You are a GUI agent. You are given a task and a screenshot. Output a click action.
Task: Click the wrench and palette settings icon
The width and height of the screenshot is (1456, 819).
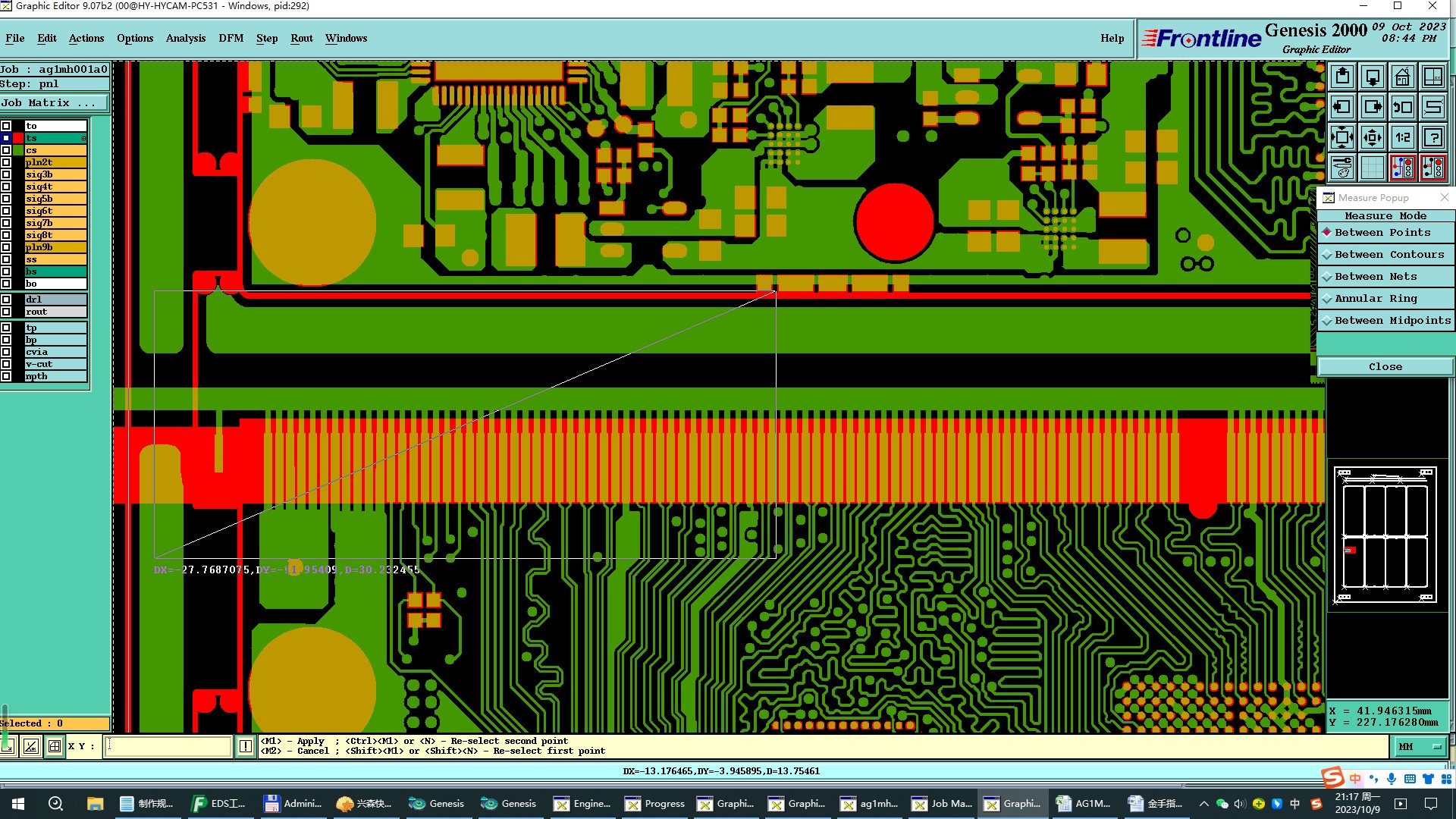[1342, 168]
